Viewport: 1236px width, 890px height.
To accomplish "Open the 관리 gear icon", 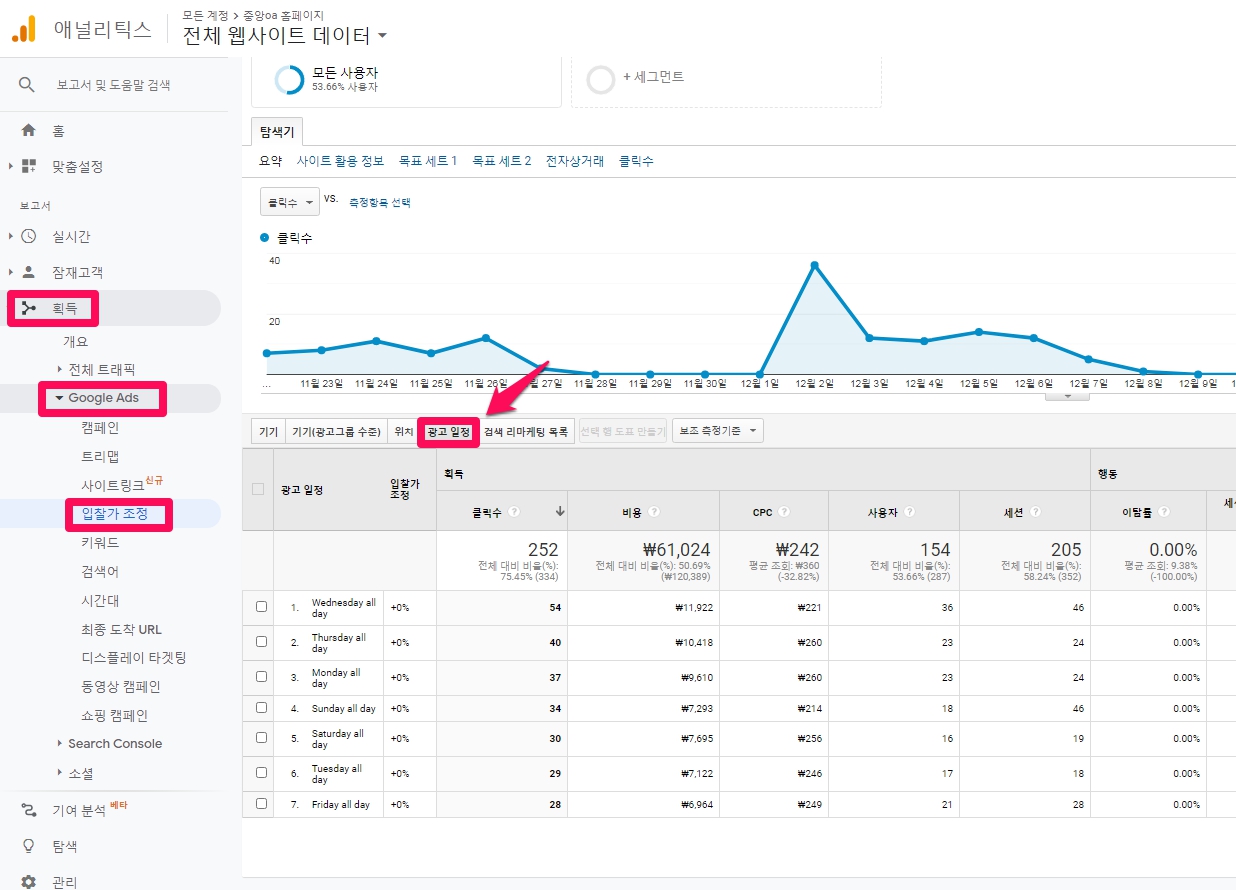I will point(28,882).
